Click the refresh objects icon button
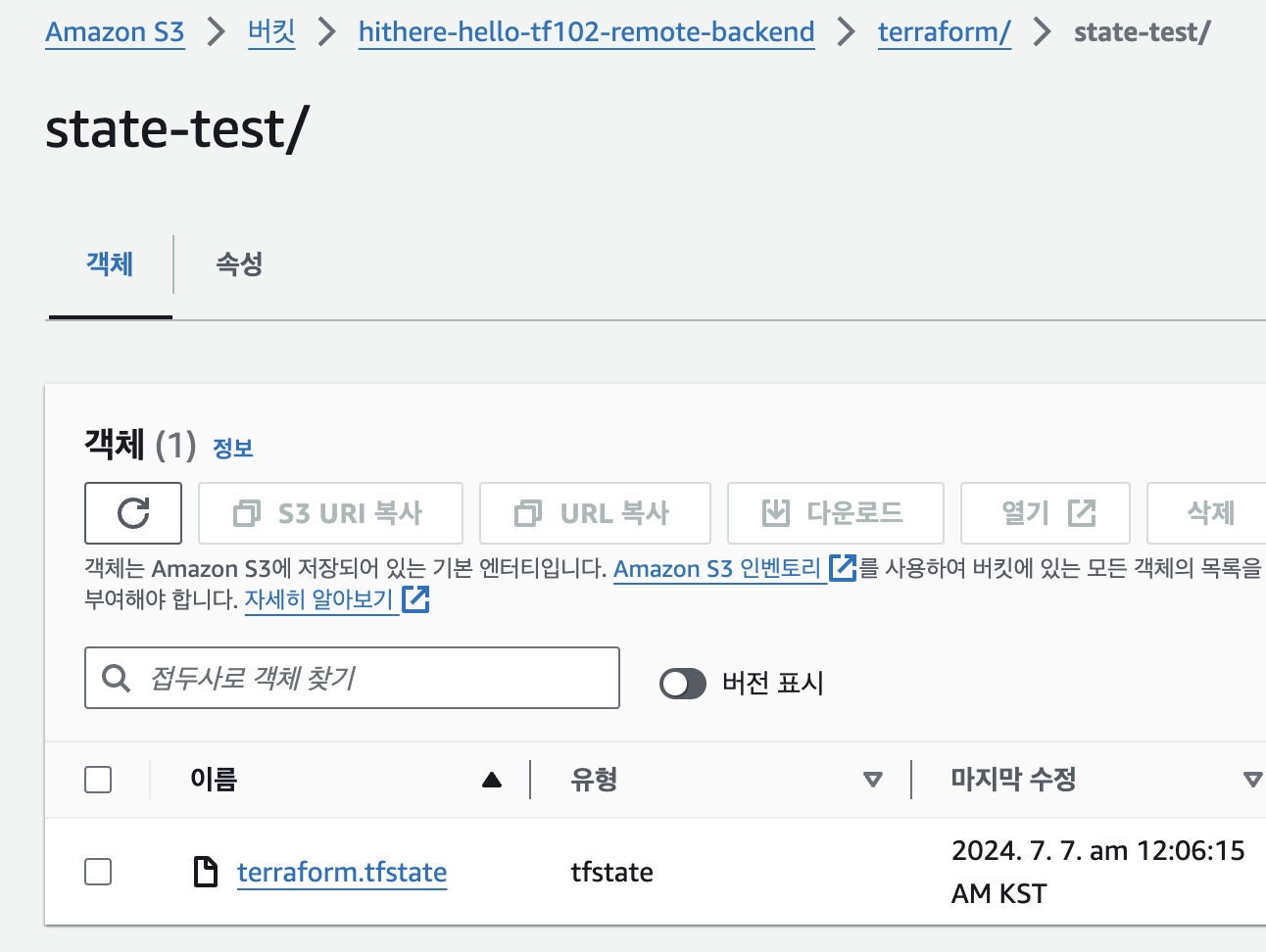 coord(133,512)
